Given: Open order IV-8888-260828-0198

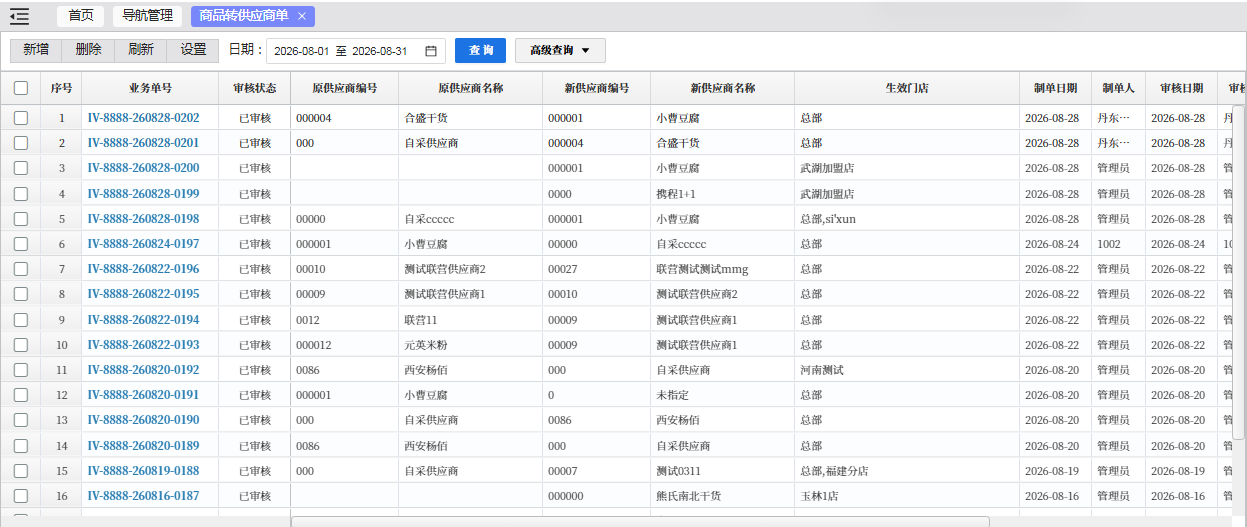Looking at the screenshot, I should (143, 219).
